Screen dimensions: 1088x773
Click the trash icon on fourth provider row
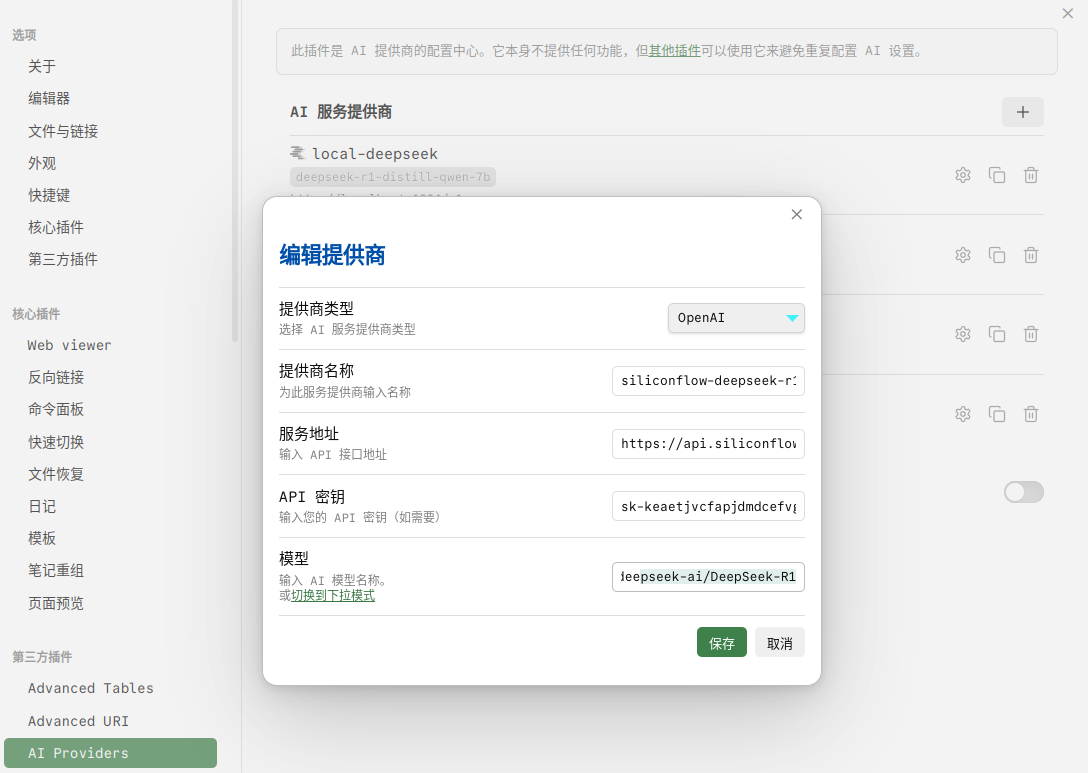point(1031,414)
